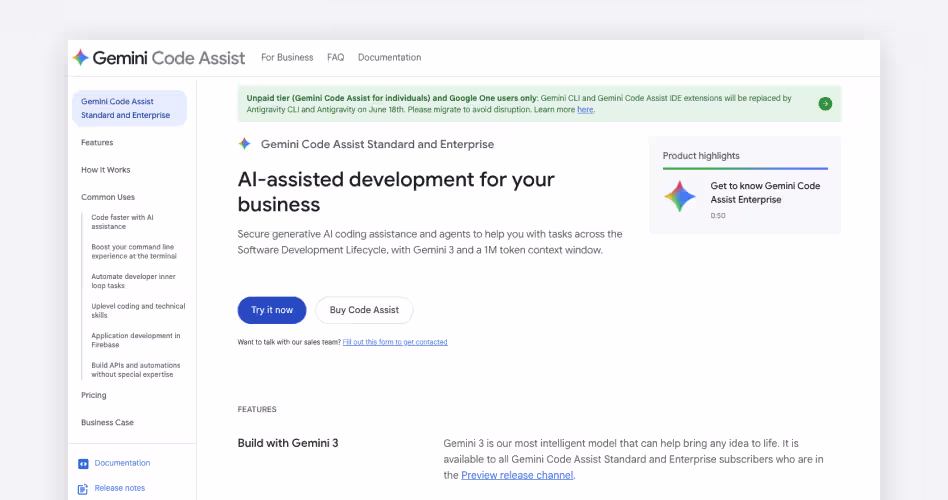Click the Build with Gemini 3 heading

[x=288, y=443]
